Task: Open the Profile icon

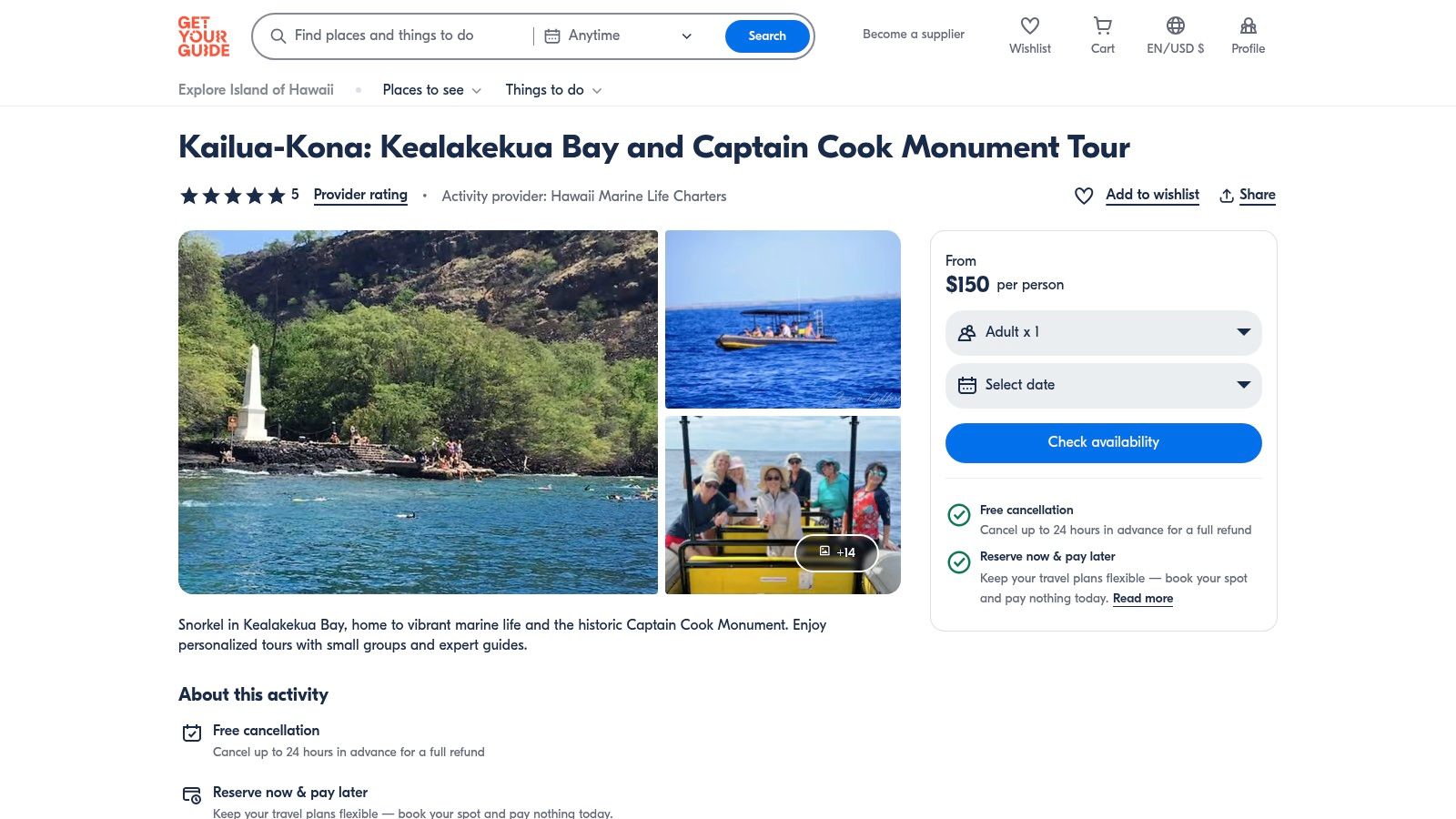Action: (x=1248, y=26)
